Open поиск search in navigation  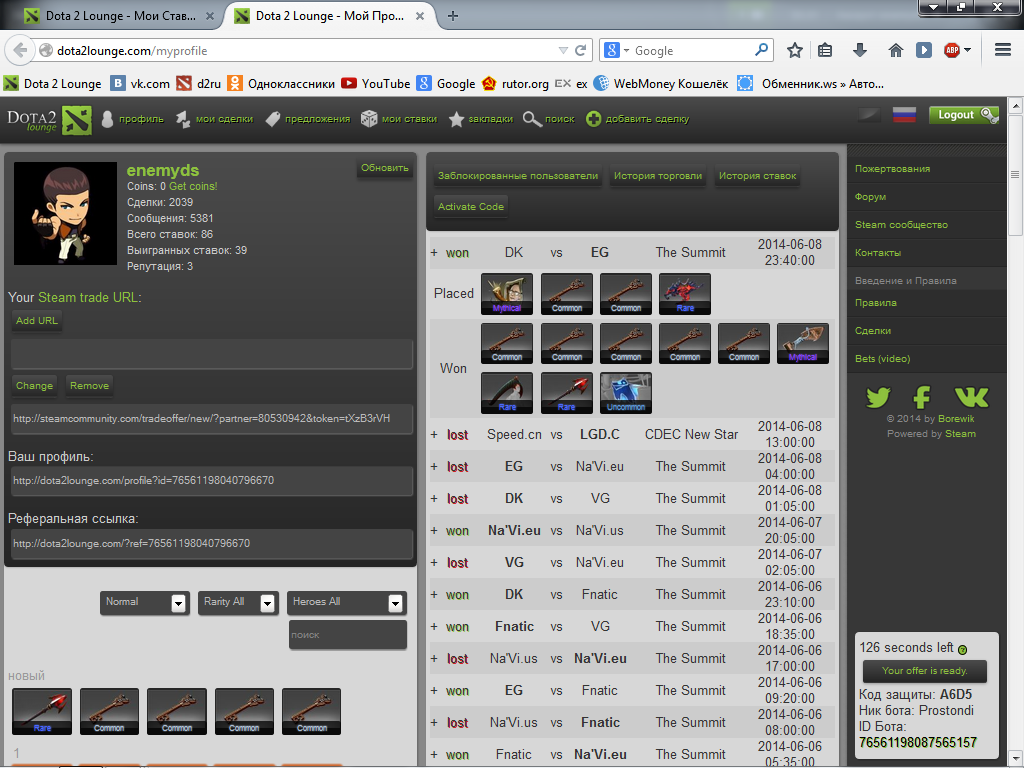pyautogui.click(x=549, y=119)
